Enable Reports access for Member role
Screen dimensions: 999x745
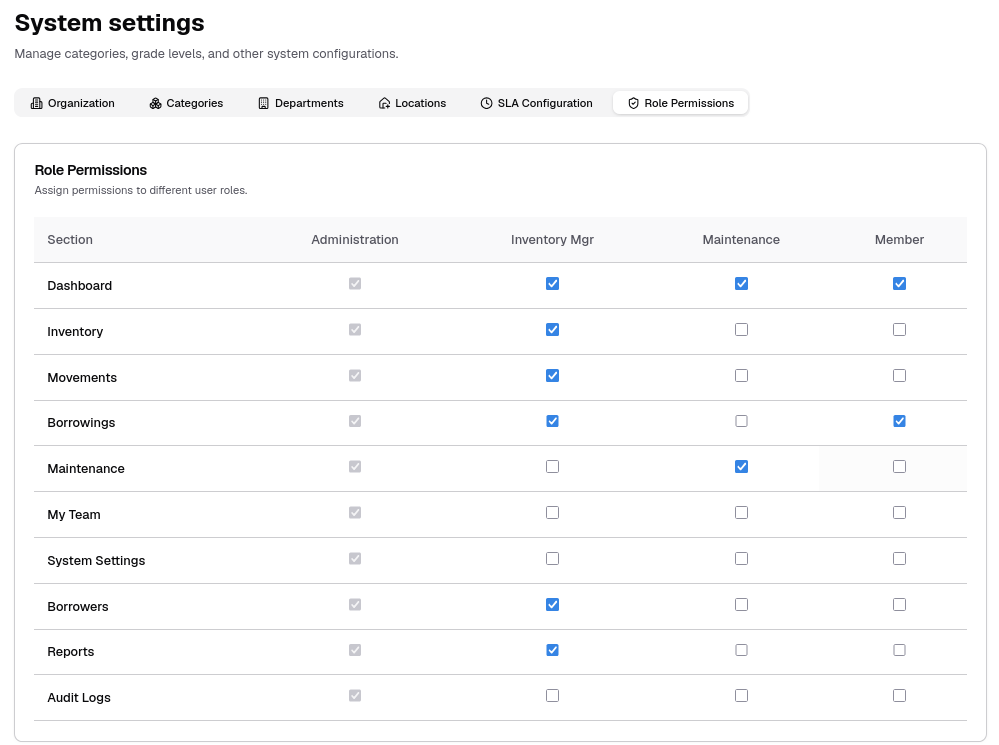[x=899, y=649]
